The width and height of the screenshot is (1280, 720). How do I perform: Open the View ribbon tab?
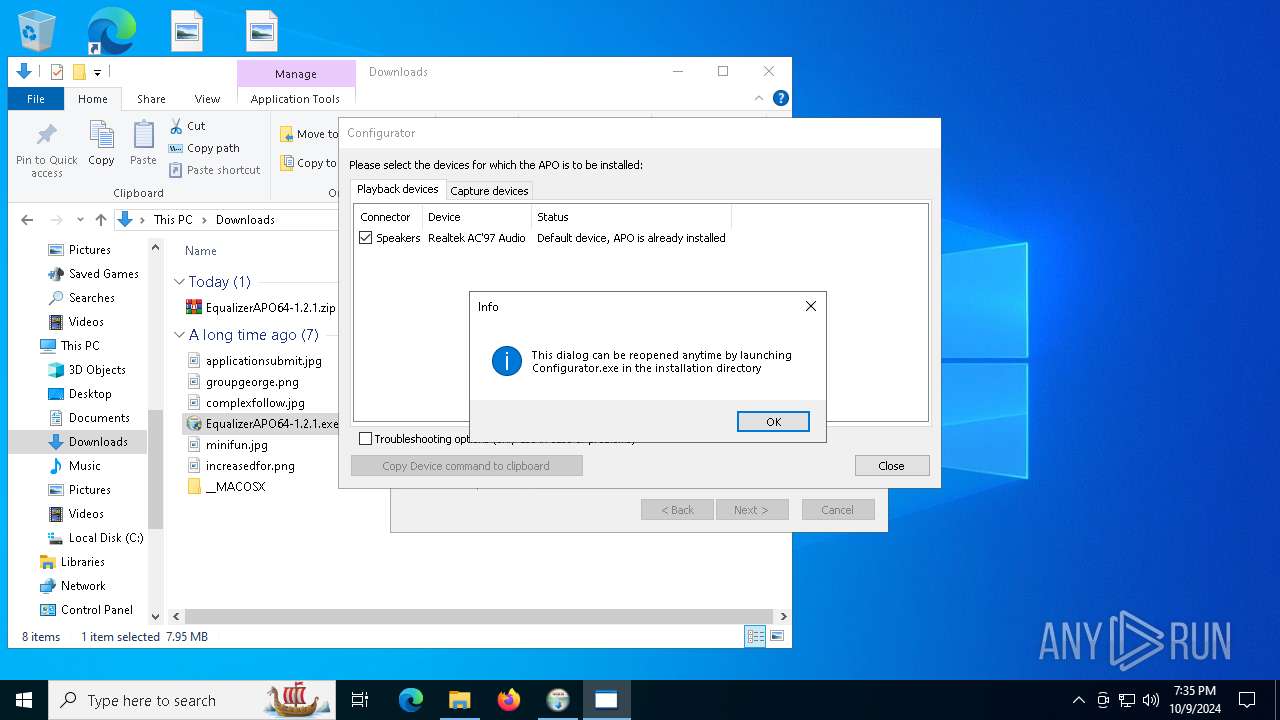pyautogui.click(x=207, y=99)
